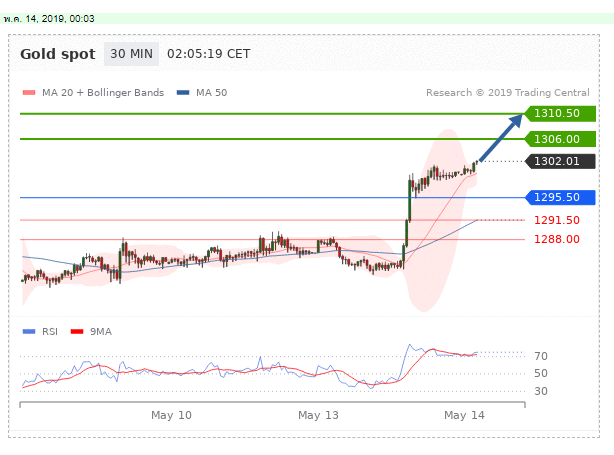The width and height of the screenshot is (614, 455).
Task: Click the 1295.50 blue pivot tag
Action: (x=560, y=197)
